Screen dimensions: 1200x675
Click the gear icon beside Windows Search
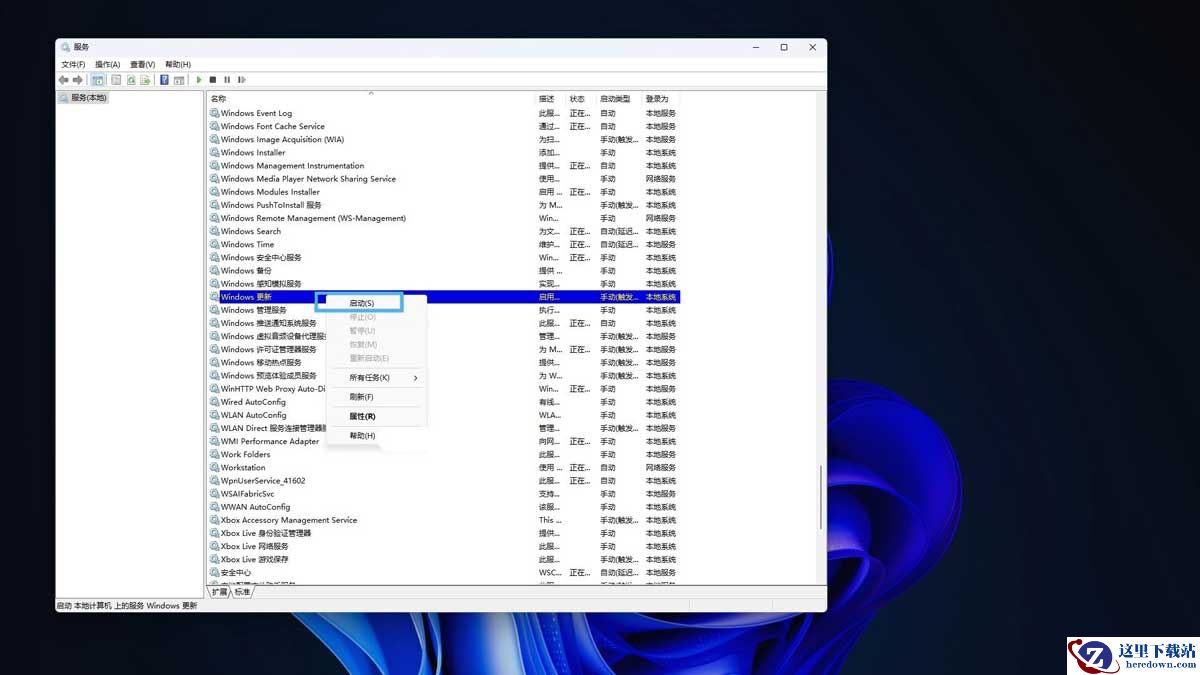click(214, 231)
